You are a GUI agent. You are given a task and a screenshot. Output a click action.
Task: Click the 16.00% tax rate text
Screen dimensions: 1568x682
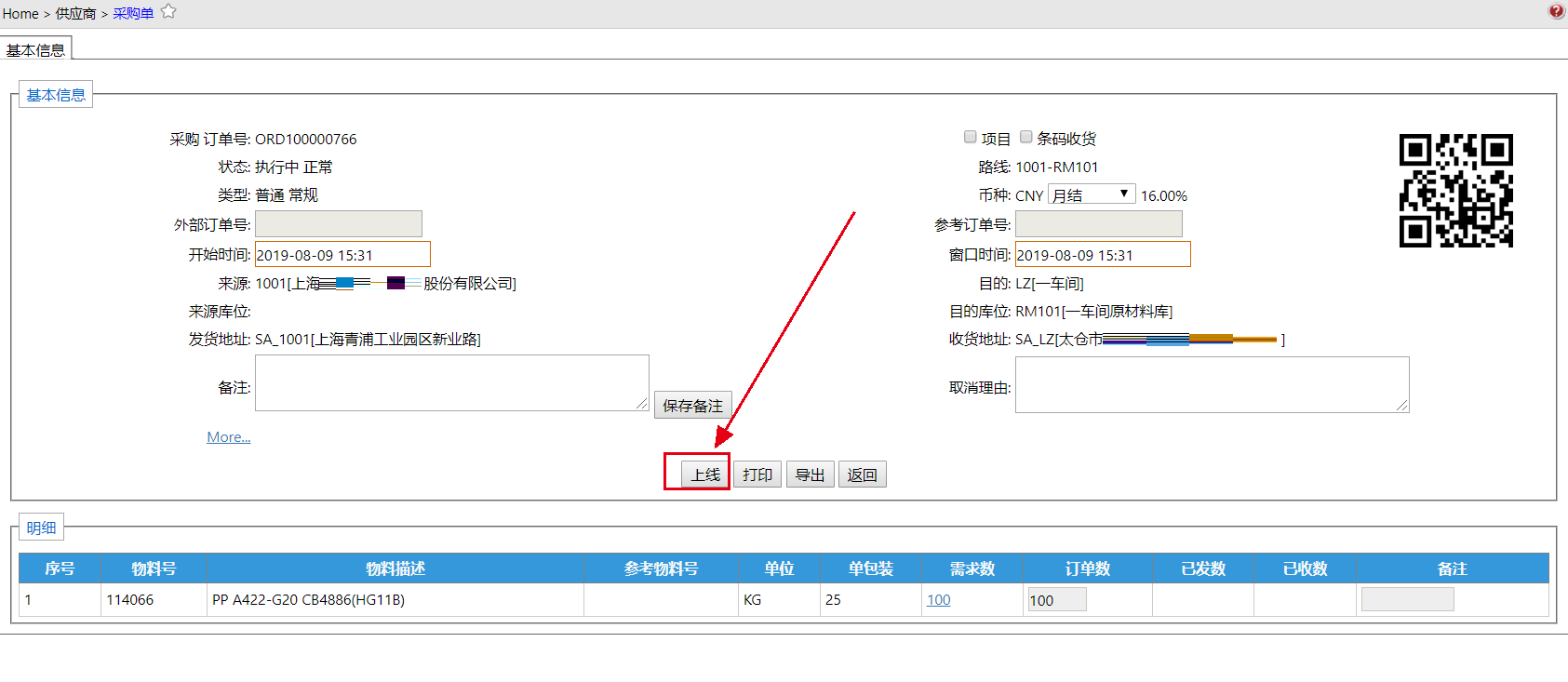click(x=1164, y=196)
